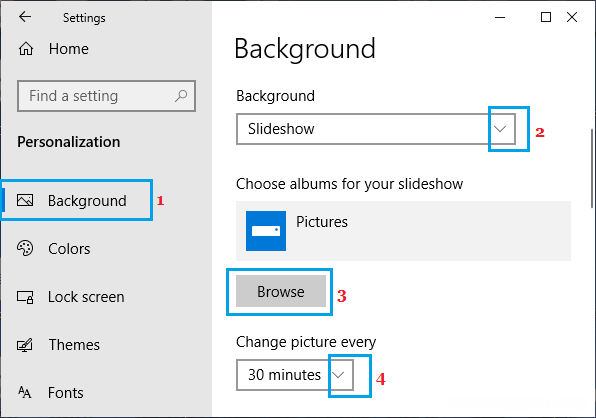Click the search magnifier icon
The image size is (596, 418).
(x=181, y=96)
